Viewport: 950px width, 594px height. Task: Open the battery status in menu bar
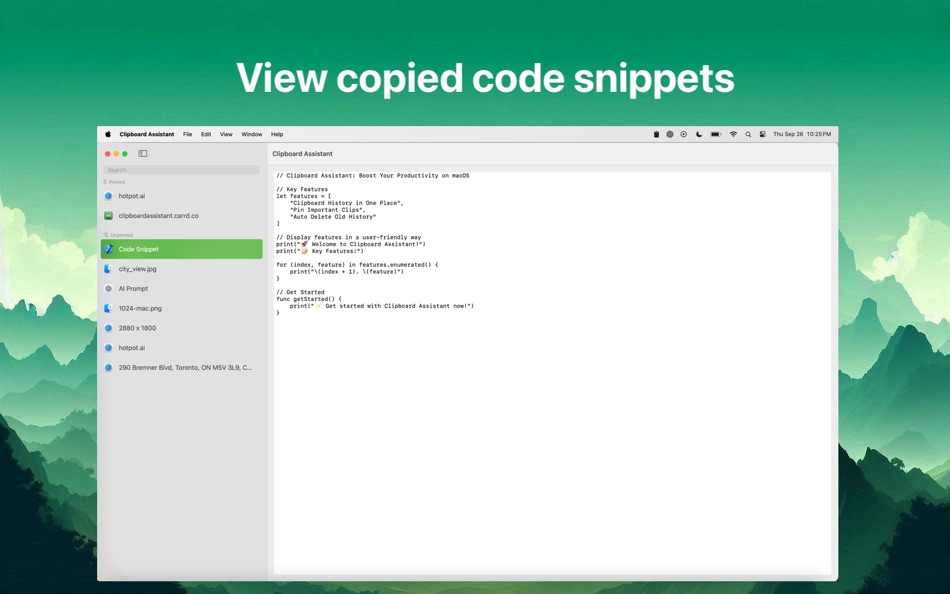pyautogui.click(x=716, y=135)
